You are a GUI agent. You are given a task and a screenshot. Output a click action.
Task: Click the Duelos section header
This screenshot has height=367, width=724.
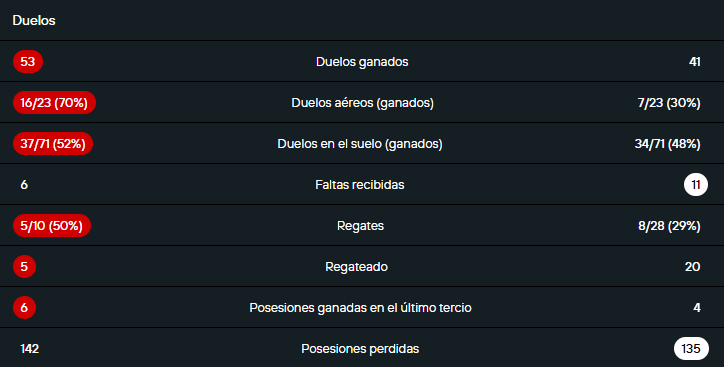(x=34, y=20)
